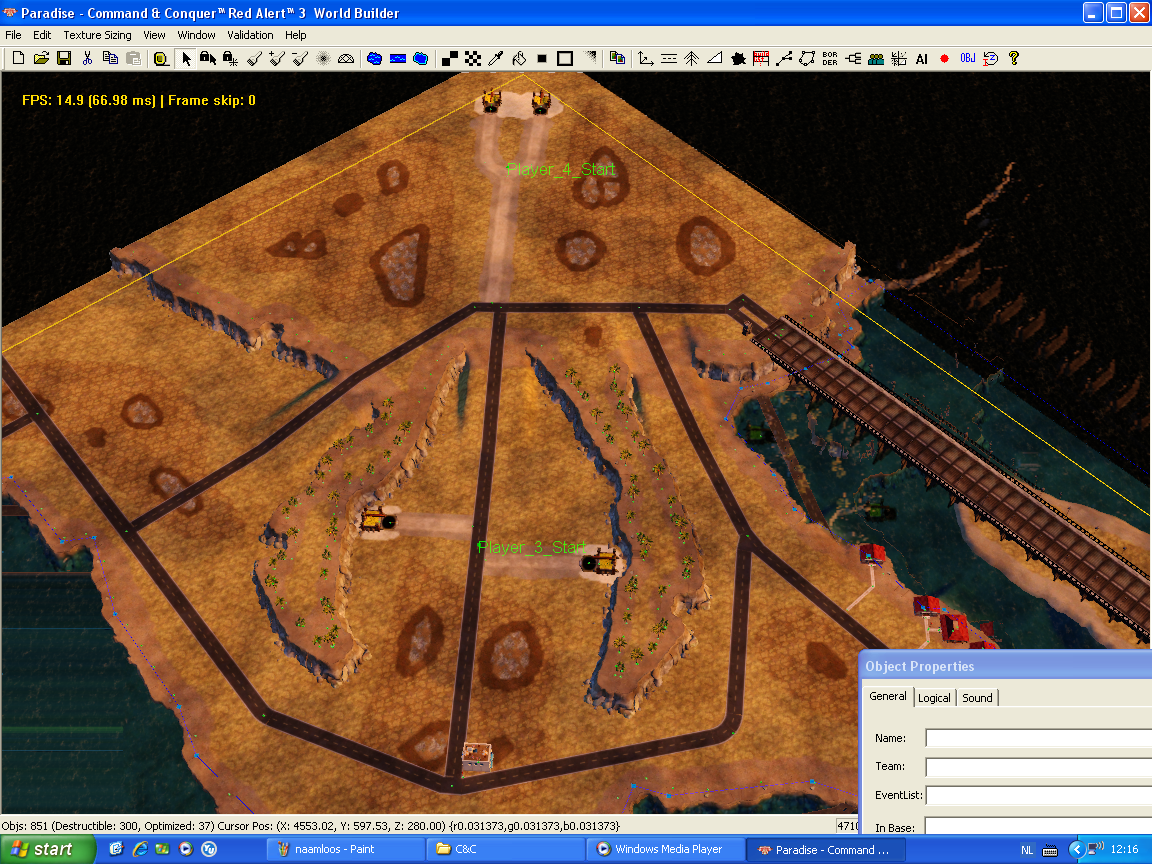Switch to General tab in Object Properties

tap(888, 696)
